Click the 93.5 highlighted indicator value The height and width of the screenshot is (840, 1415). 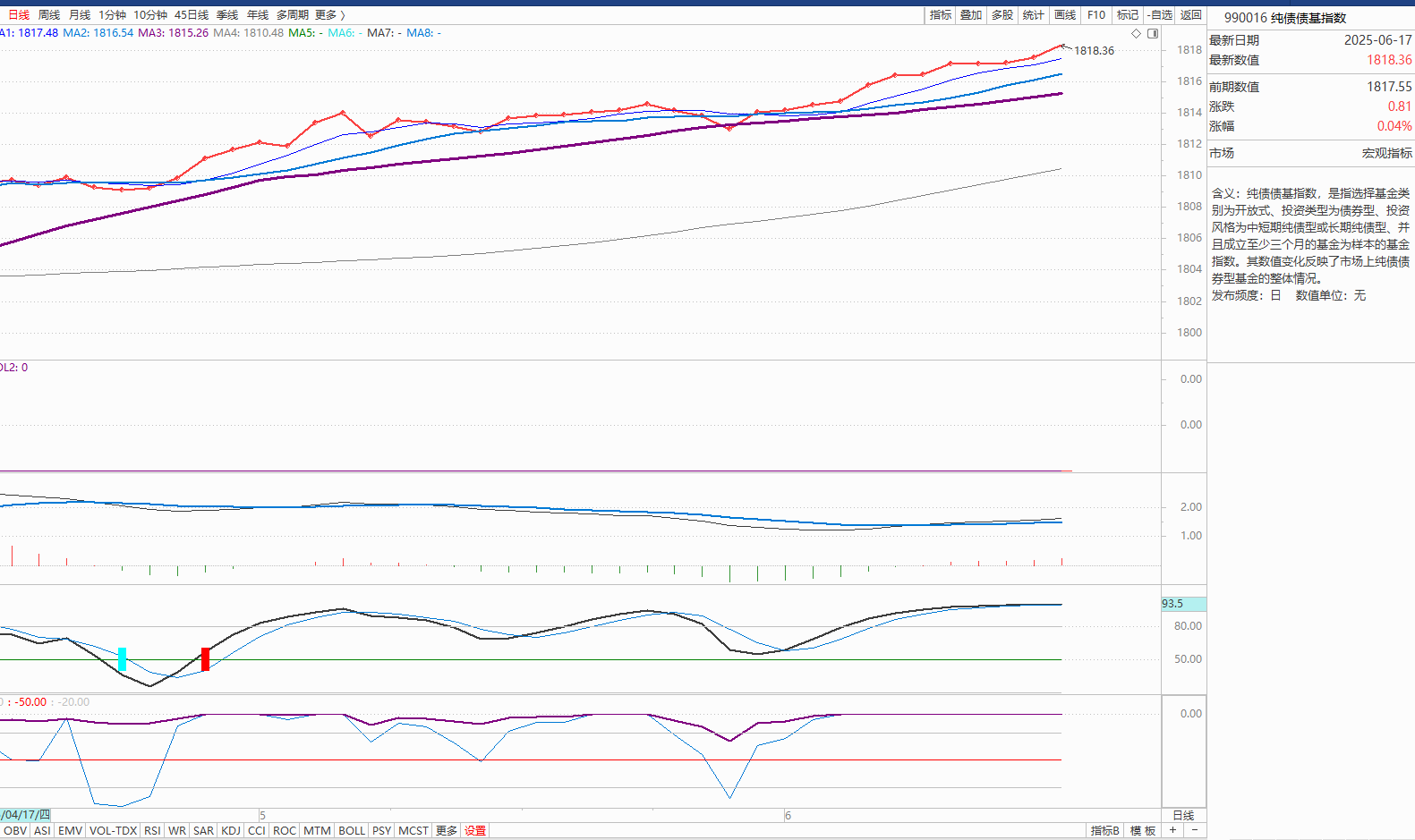[1183, 604]
